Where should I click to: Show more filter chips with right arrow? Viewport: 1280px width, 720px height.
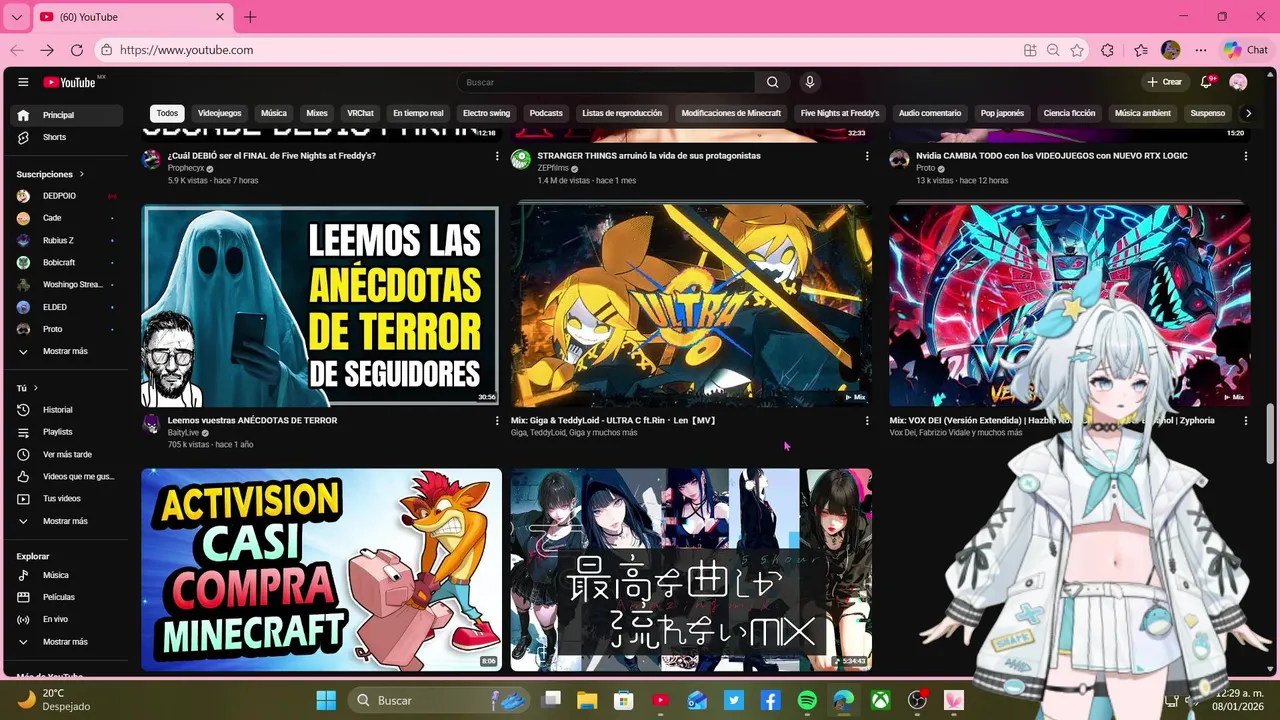click(1247, 113)
